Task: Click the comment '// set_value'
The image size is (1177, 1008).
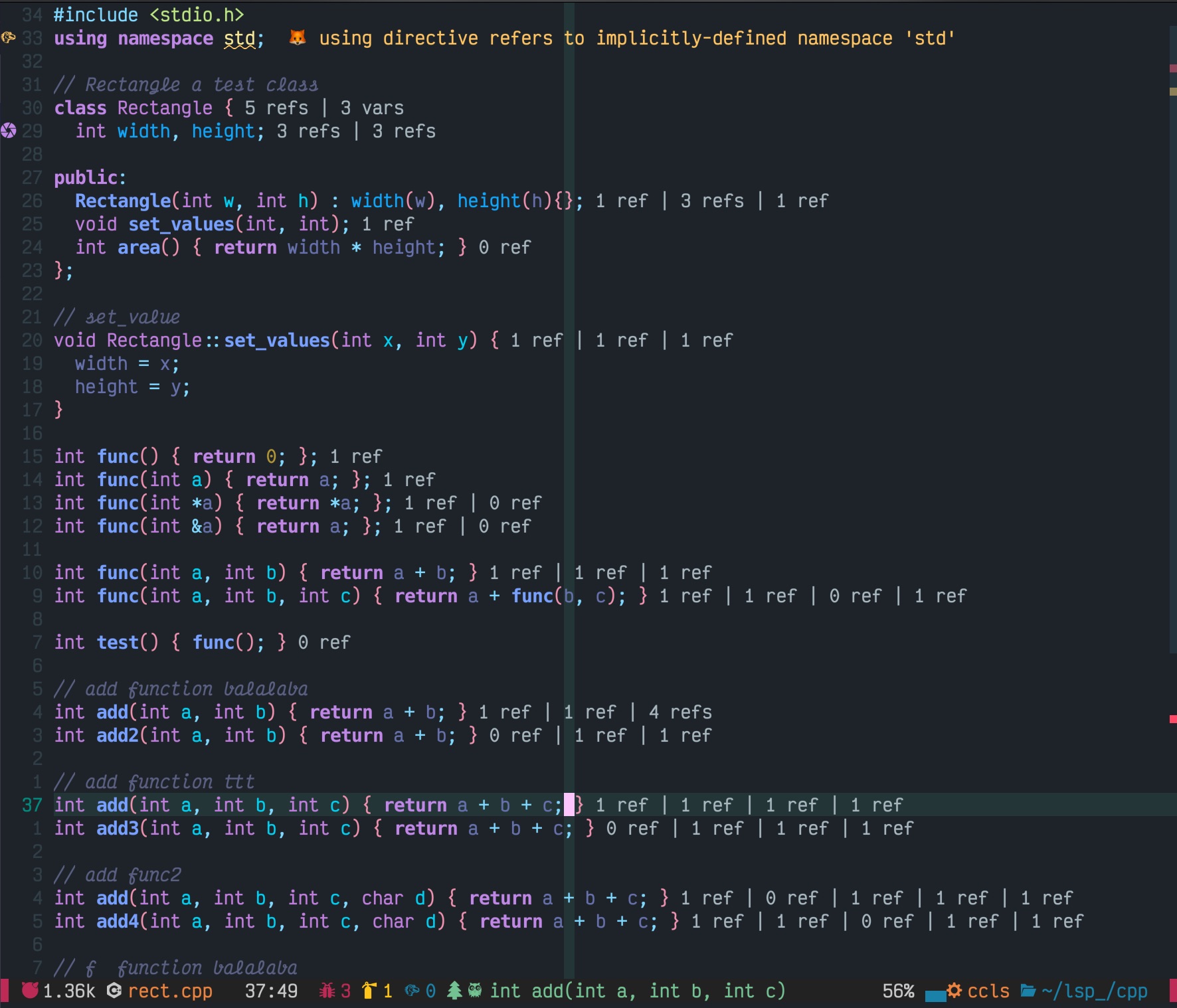Action: [x=117, y=317]
